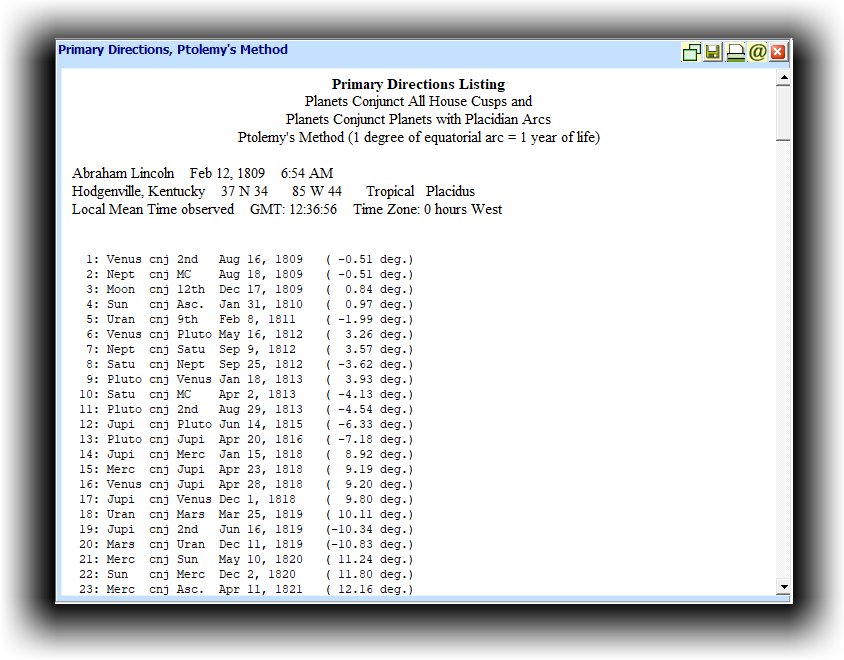Print the Primary Directions listing
Viewport: 844px width, 660px height.
click(735, 52)
